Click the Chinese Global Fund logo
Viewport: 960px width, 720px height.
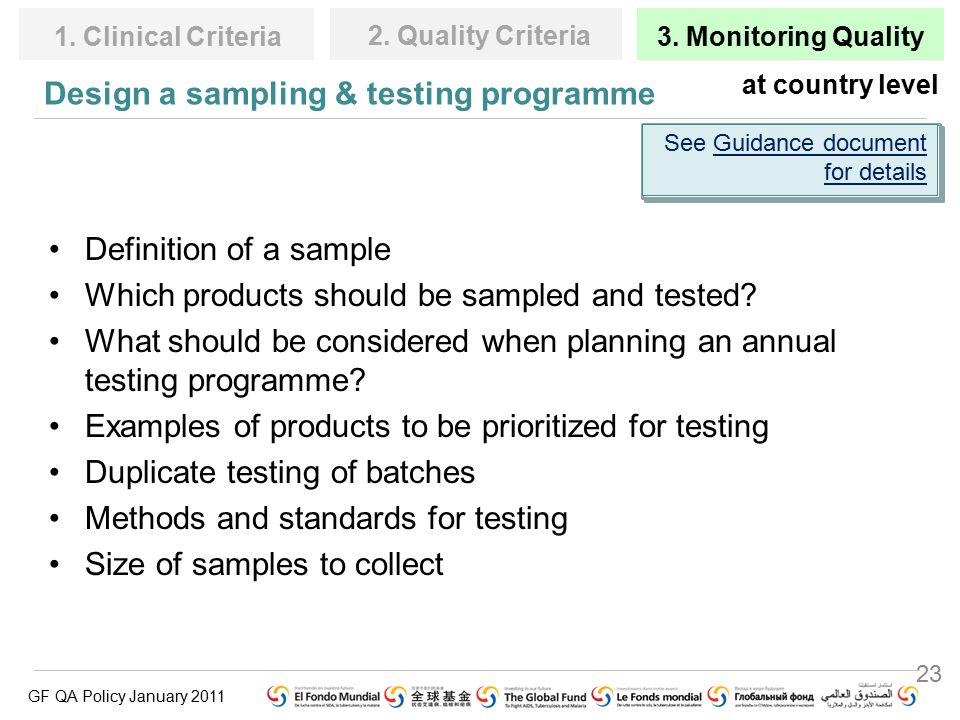[440, 697]
